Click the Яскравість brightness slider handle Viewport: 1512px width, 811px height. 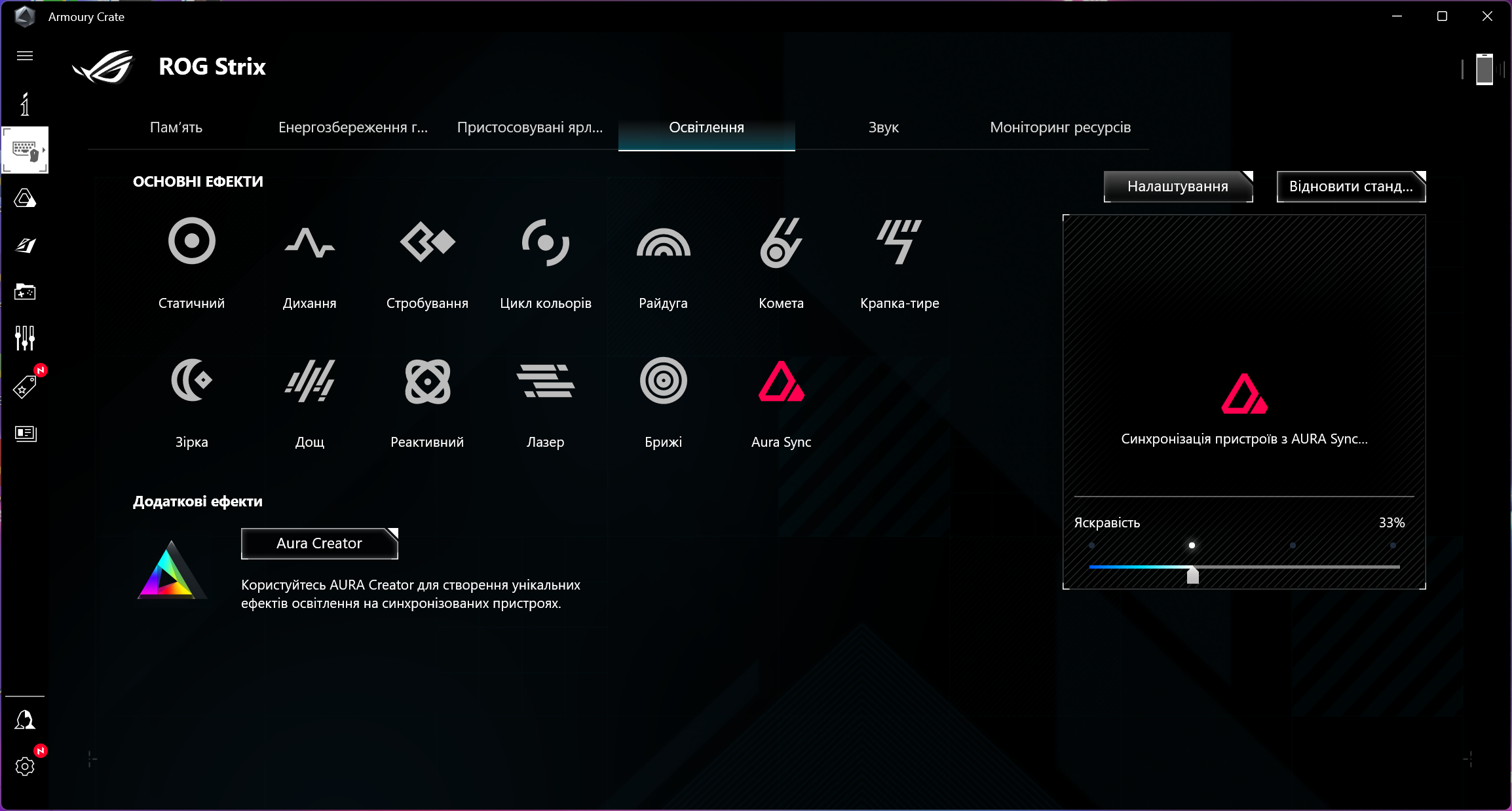(1192, 575)
